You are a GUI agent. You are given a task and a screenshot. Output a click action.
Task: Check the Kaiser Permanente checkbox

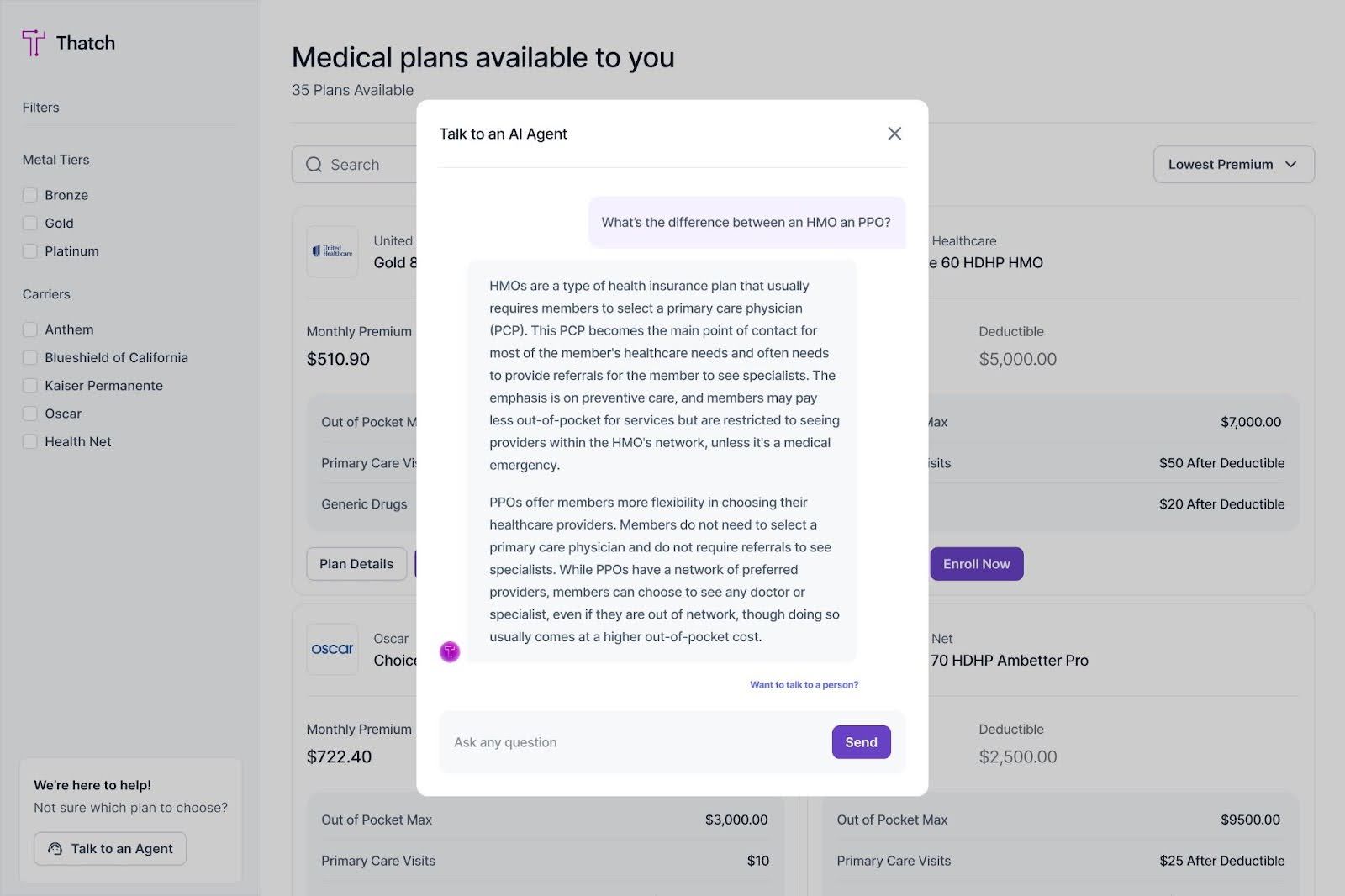(30, 385)
